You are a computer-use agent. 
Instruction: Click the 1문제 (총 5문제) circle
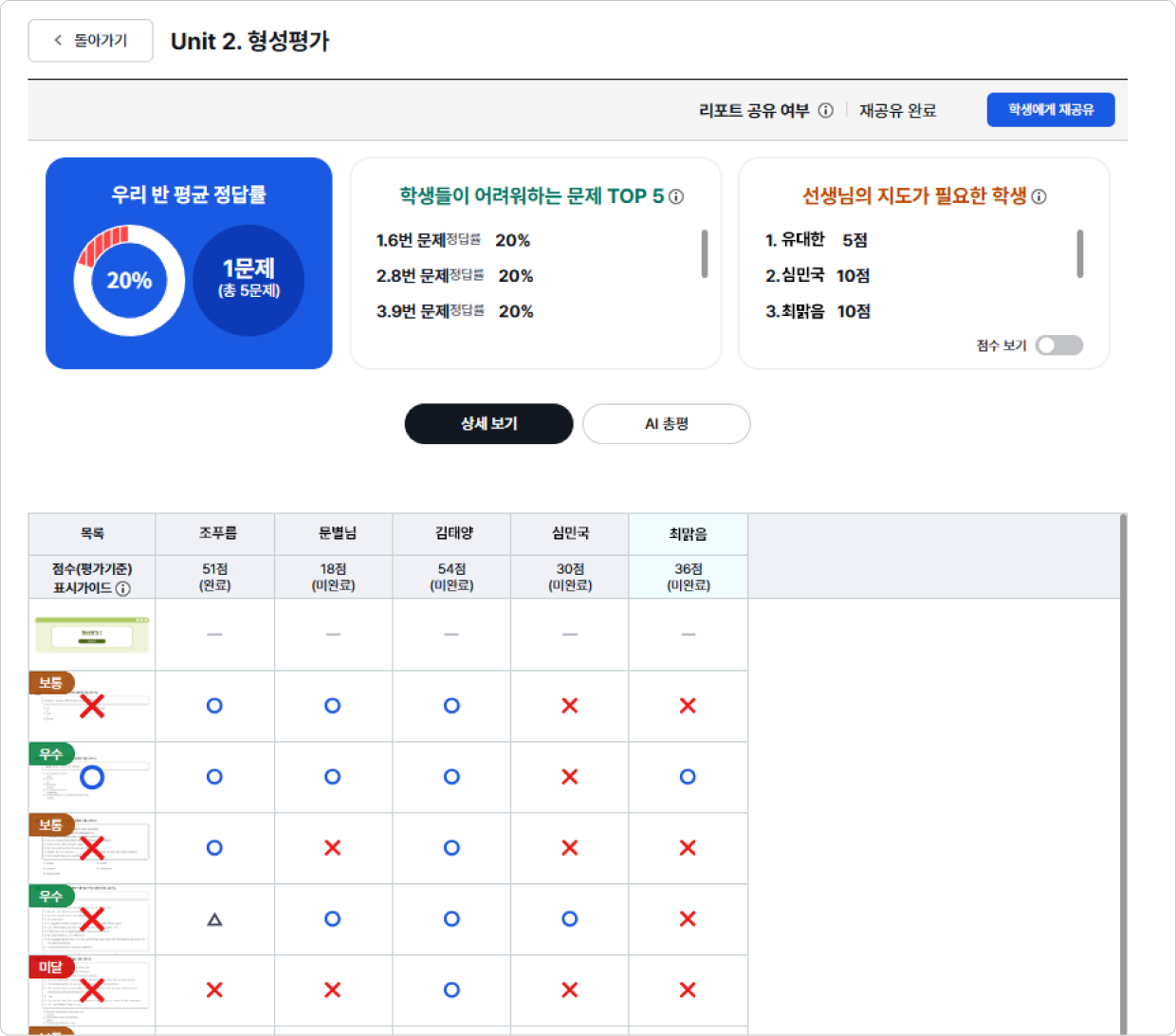click(249, 281)
